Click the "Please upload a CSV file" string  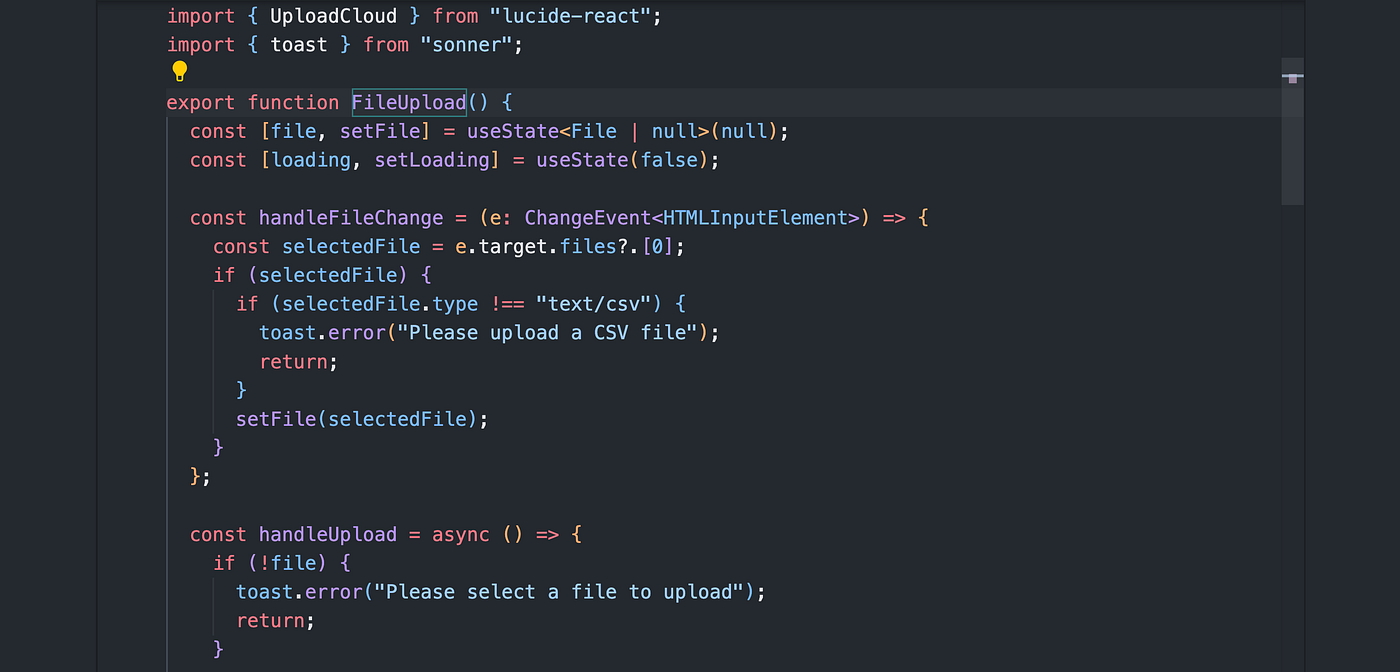click(x=547, y=333)
